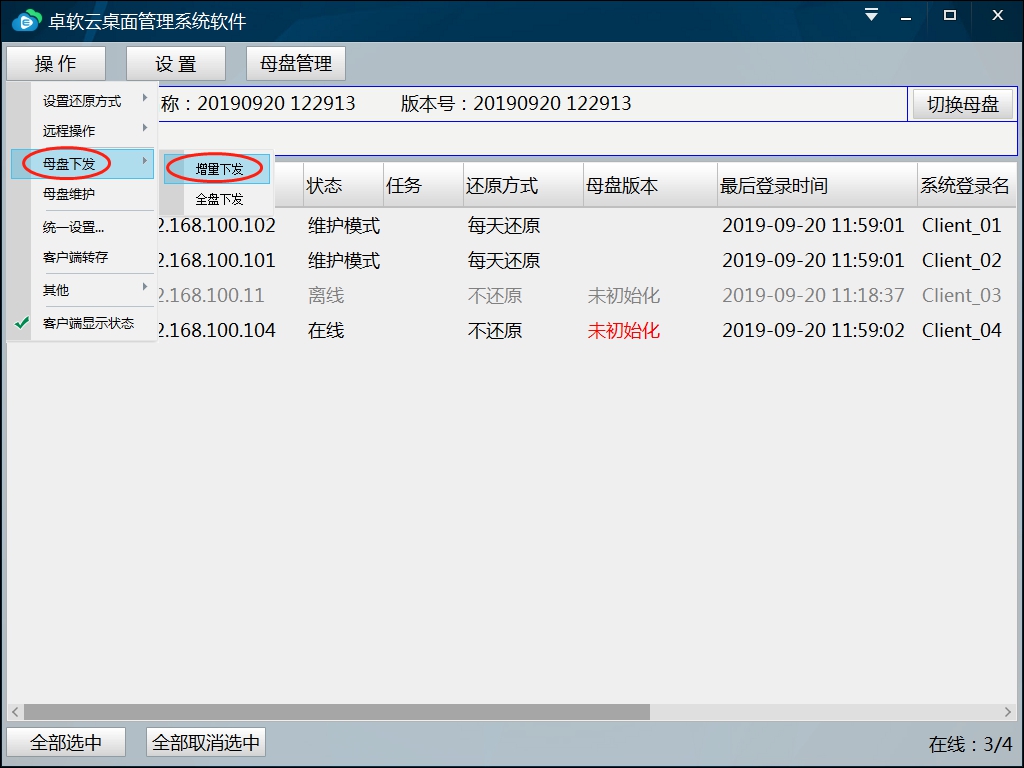Maximize the window using the title bar
Screen dimensions: 1024x768
[x=950, y=15]
